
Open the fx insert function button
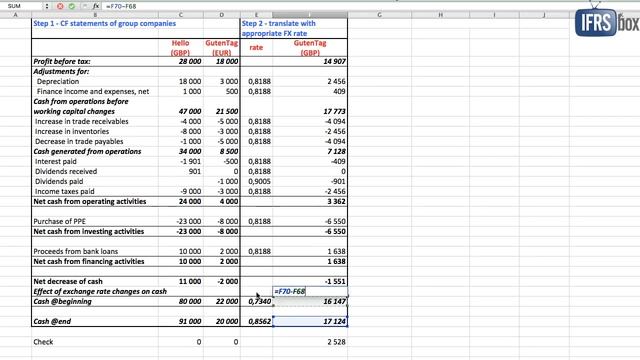coord(96,6)
